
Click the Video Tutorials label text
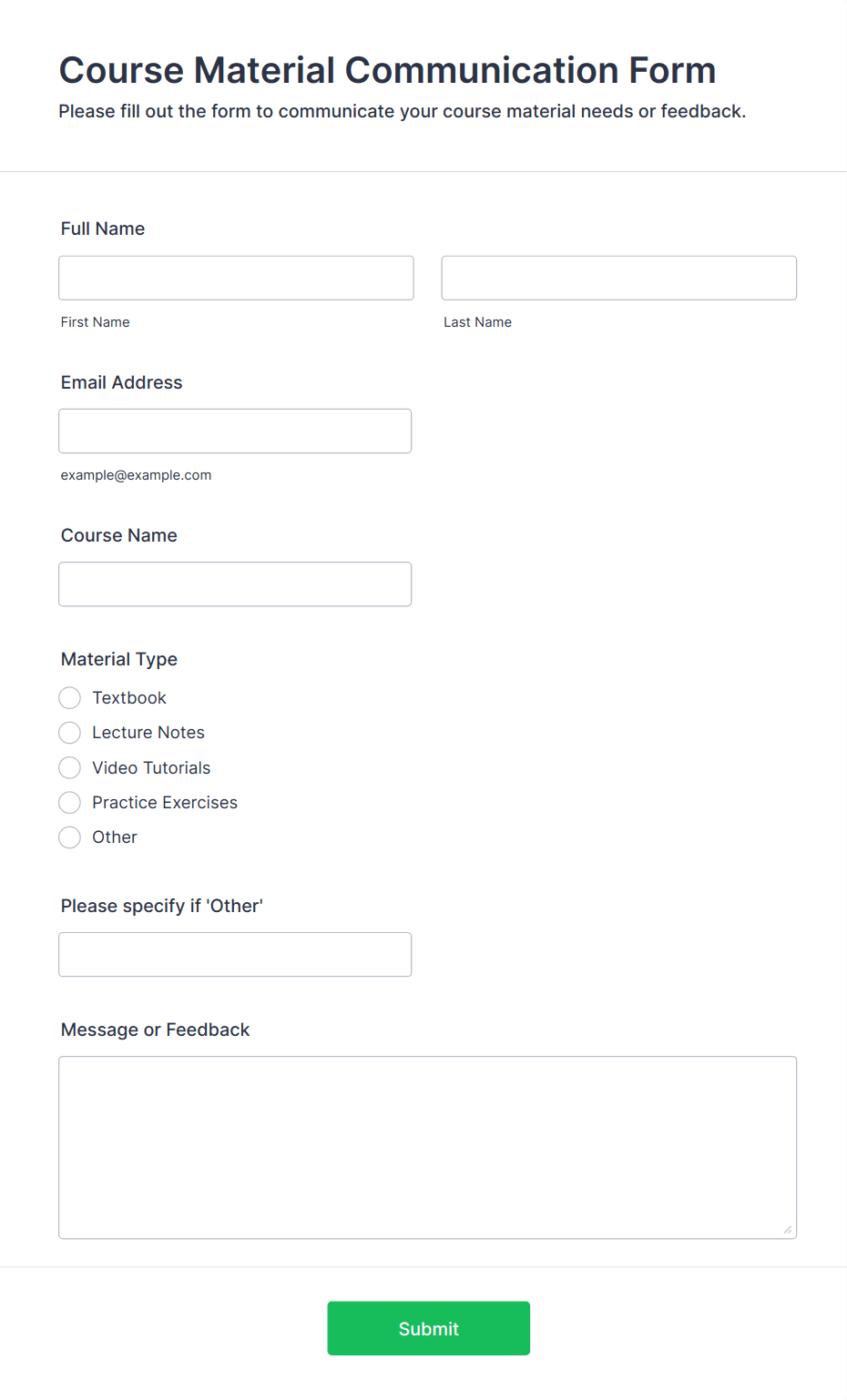pos(151,767)
